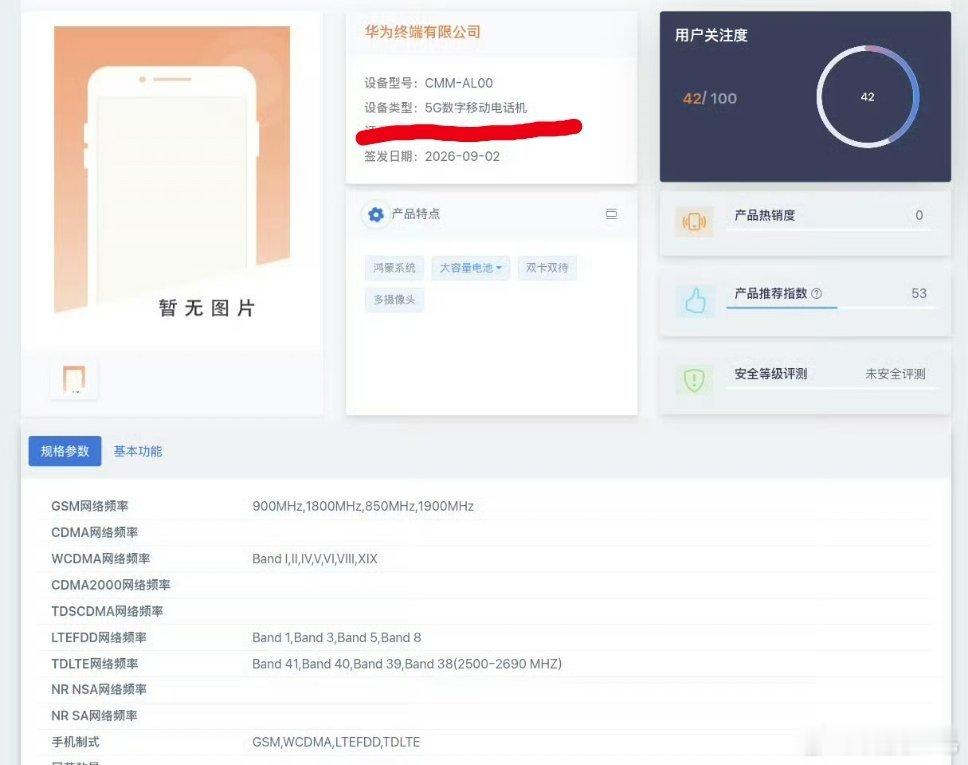Click the 42/100 score text
968x765 pixels.
pos(709,98)
